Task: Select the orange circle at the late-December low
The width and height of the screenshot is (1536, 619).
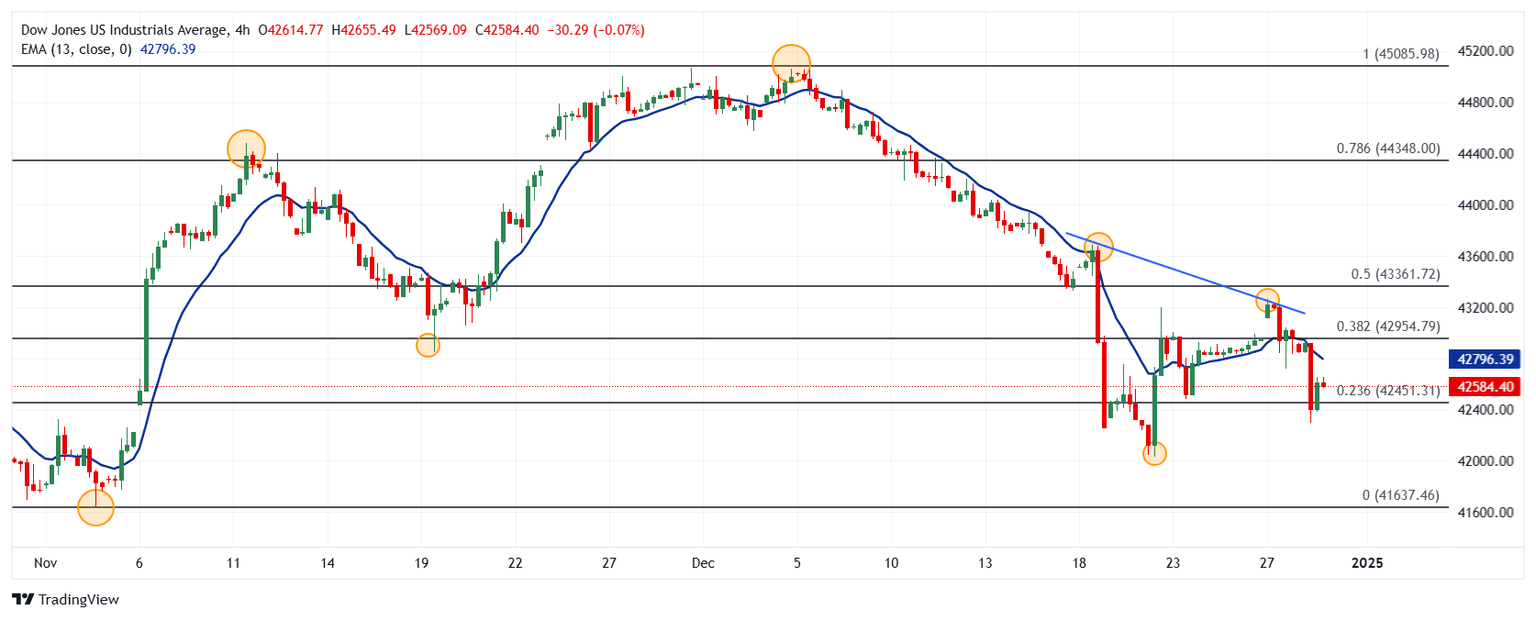Action: tap(1155, 453)
